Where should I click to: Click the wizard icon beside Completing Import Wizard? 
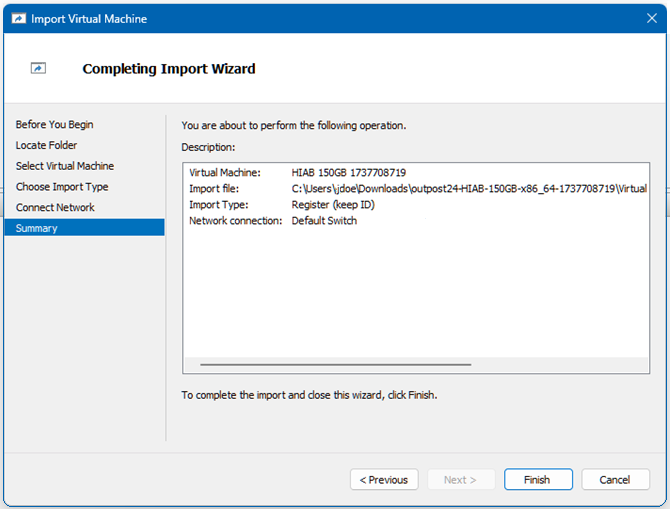click(39, 69)
